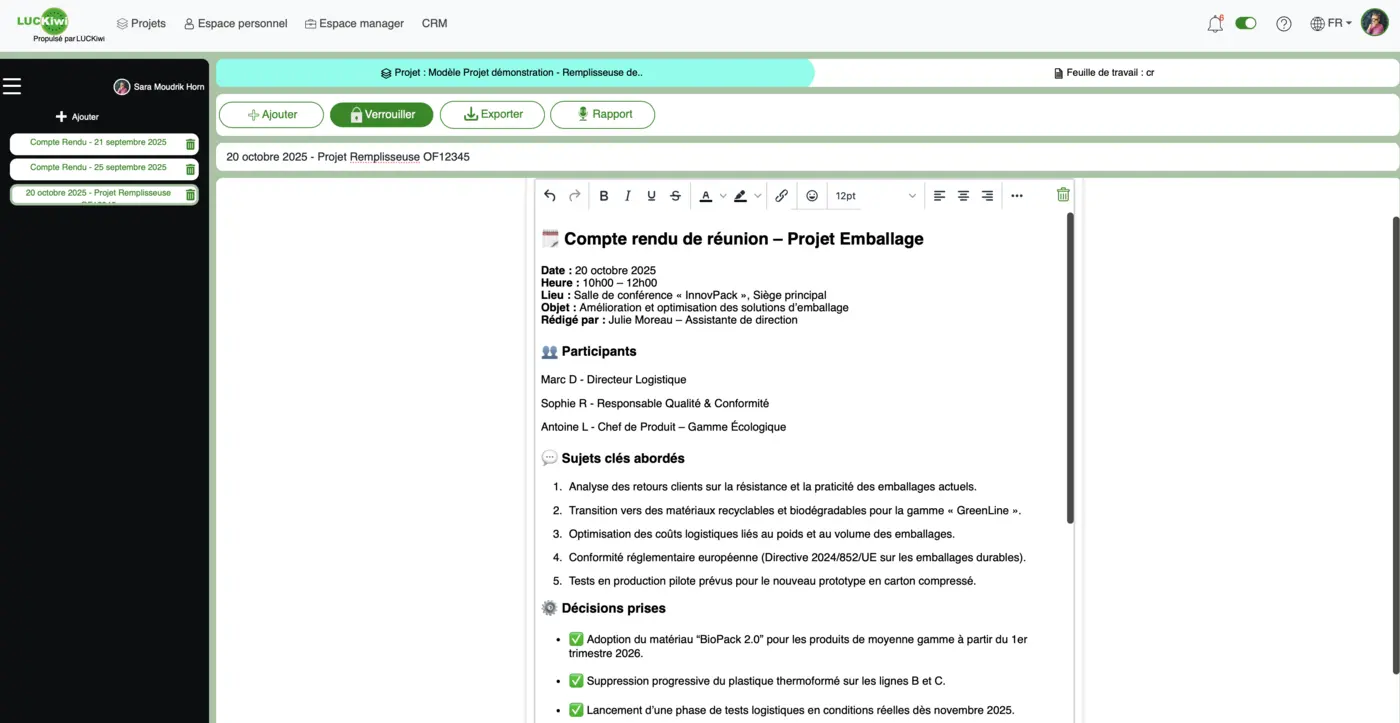
Task: Click the Undo icon in the editor toolbar
Action: [x=549, y=195]
